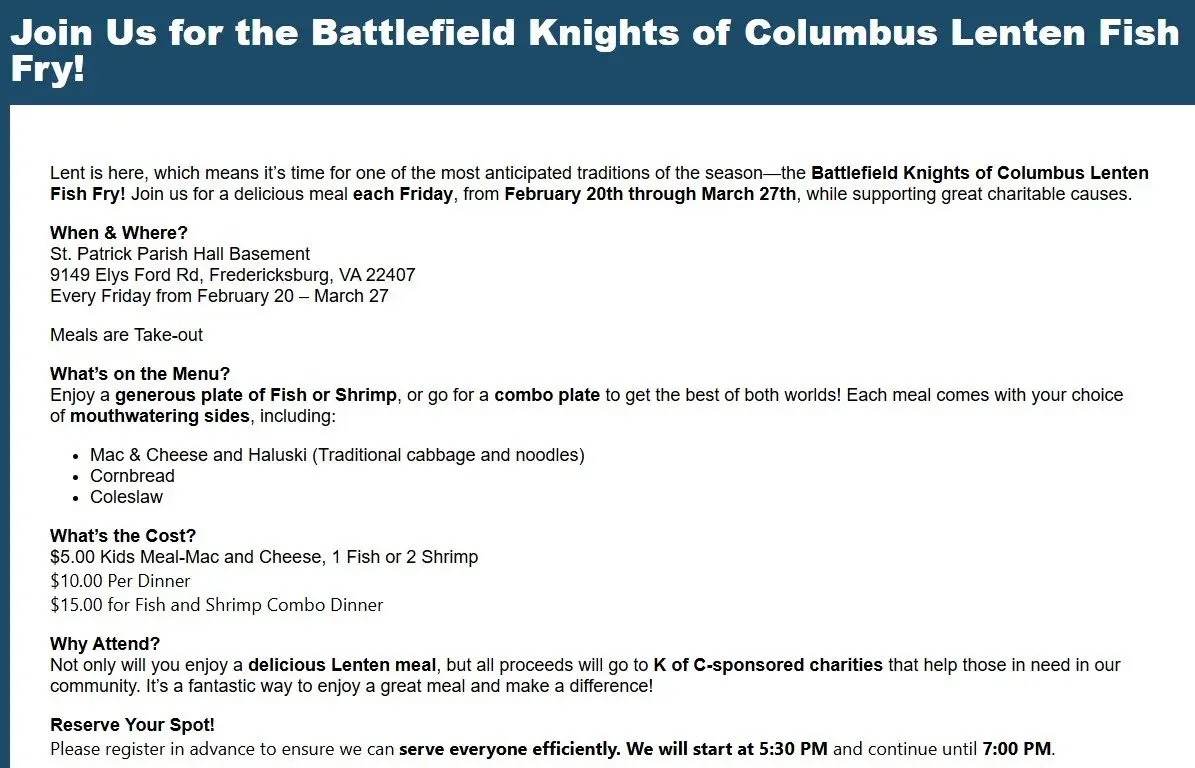Click the bold "K of C-sponsored charities" text
This screenshot has height=768, width=1195.
(x=768, y=665)
